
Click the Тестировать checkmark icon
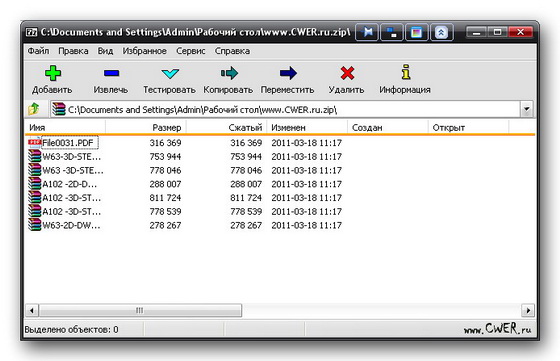coord(170,73)
